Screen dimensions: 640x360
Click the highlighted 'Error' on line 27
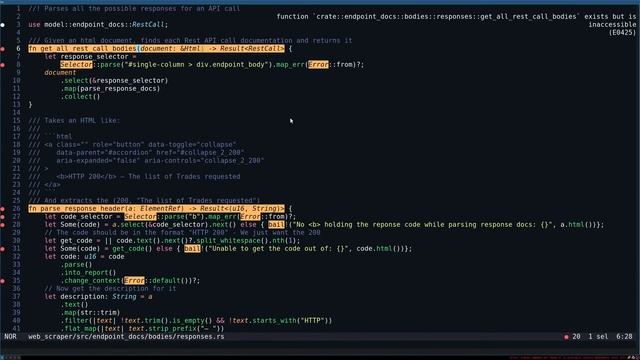click(250, 217)
